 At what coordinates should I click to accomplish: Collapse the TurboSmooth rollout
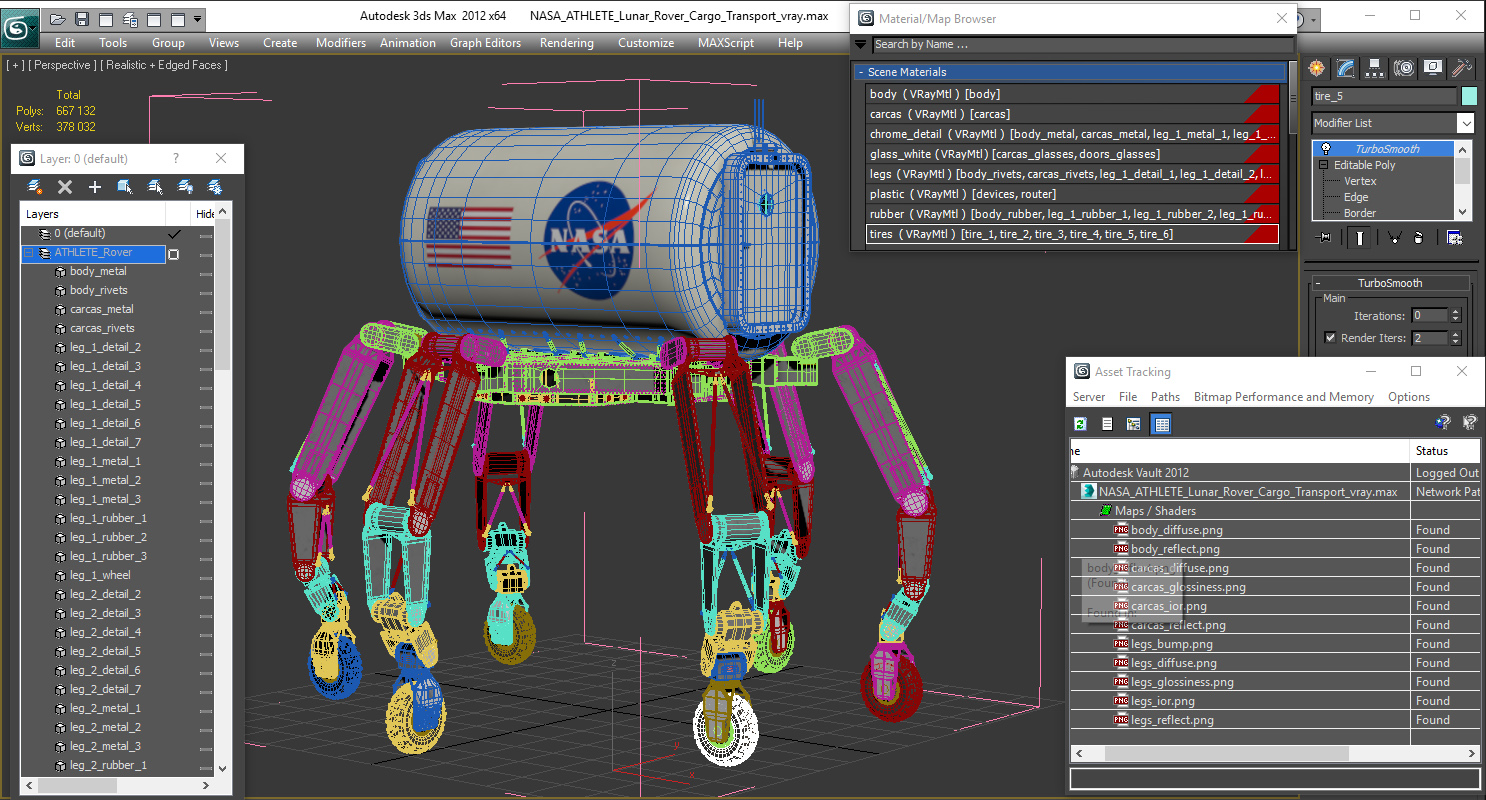tap(1390, 283)
